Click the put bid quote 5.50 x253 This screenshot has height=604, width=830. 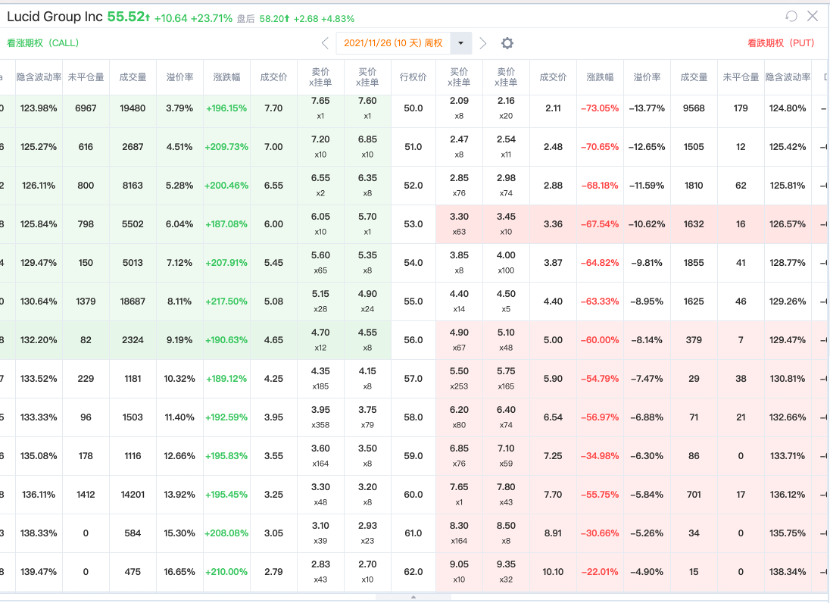tap(459, 379)
